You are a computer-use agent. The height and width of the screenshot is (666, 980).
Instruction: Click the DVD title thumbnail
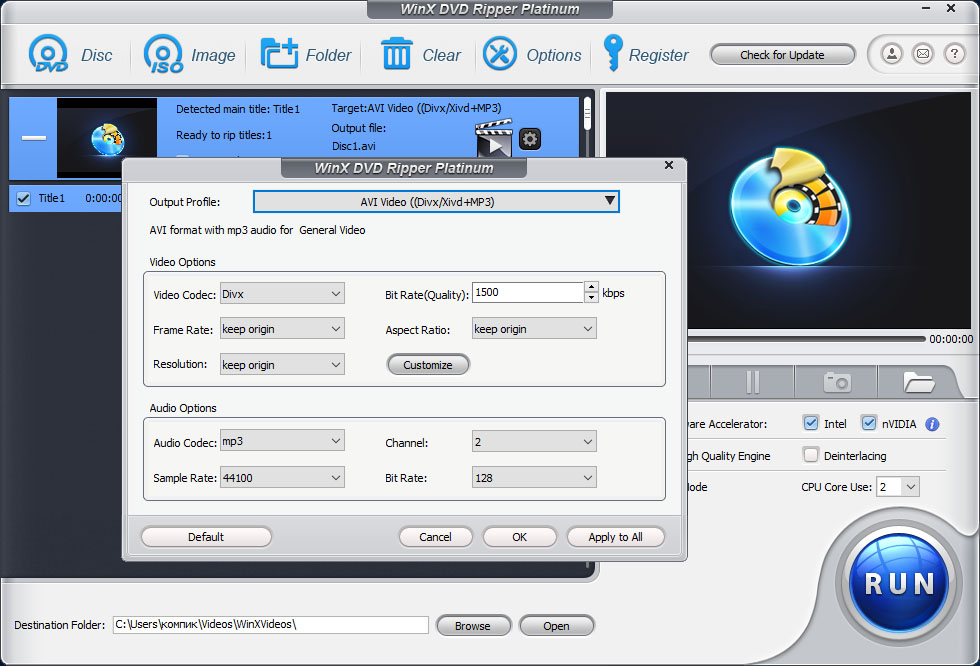pyautogui.click(x=107, y=137)
